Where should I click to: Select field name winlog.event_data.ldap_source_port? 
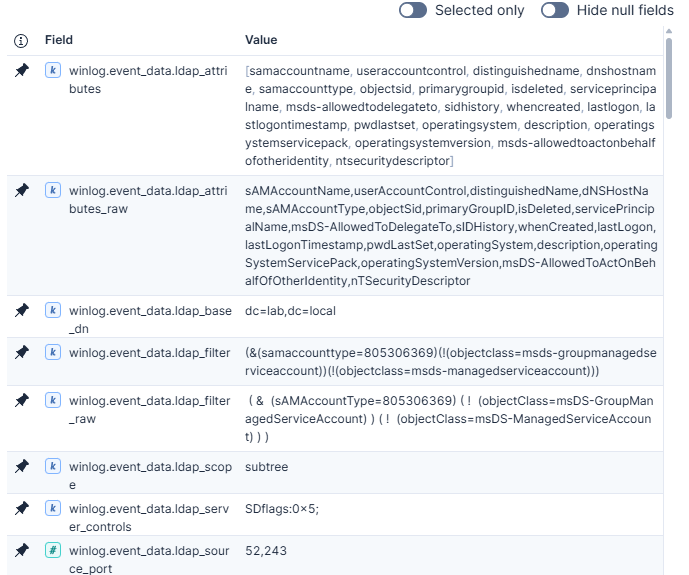(149, 559)
